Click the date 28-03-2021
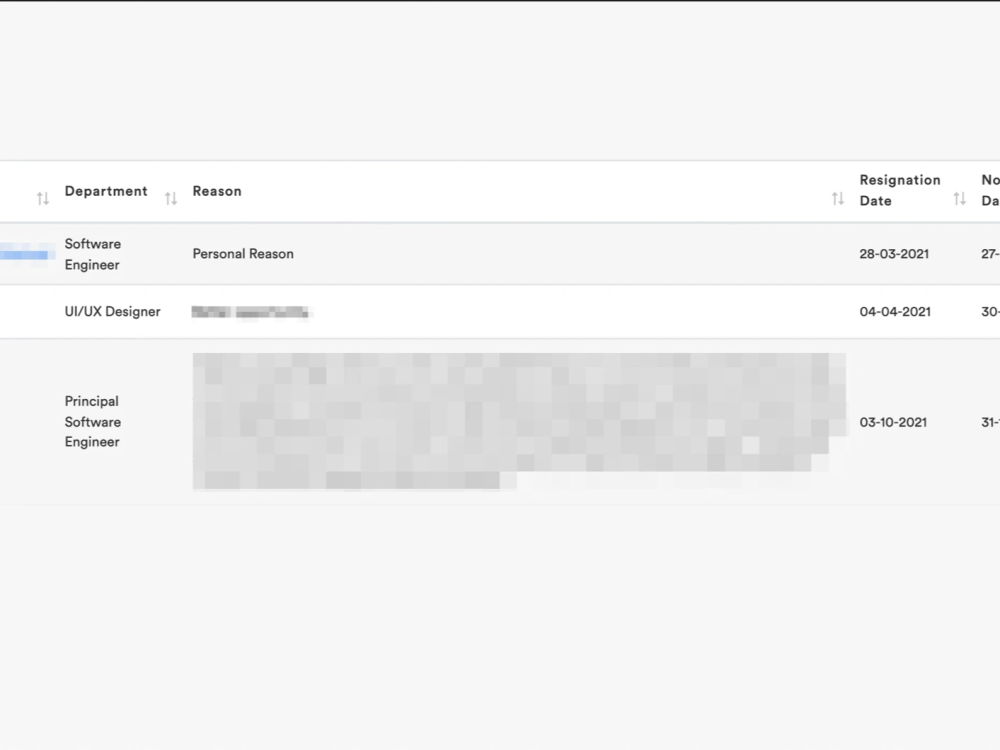Image resolution: width=1000 pixels, height=750 pixels. coord(894,254)
